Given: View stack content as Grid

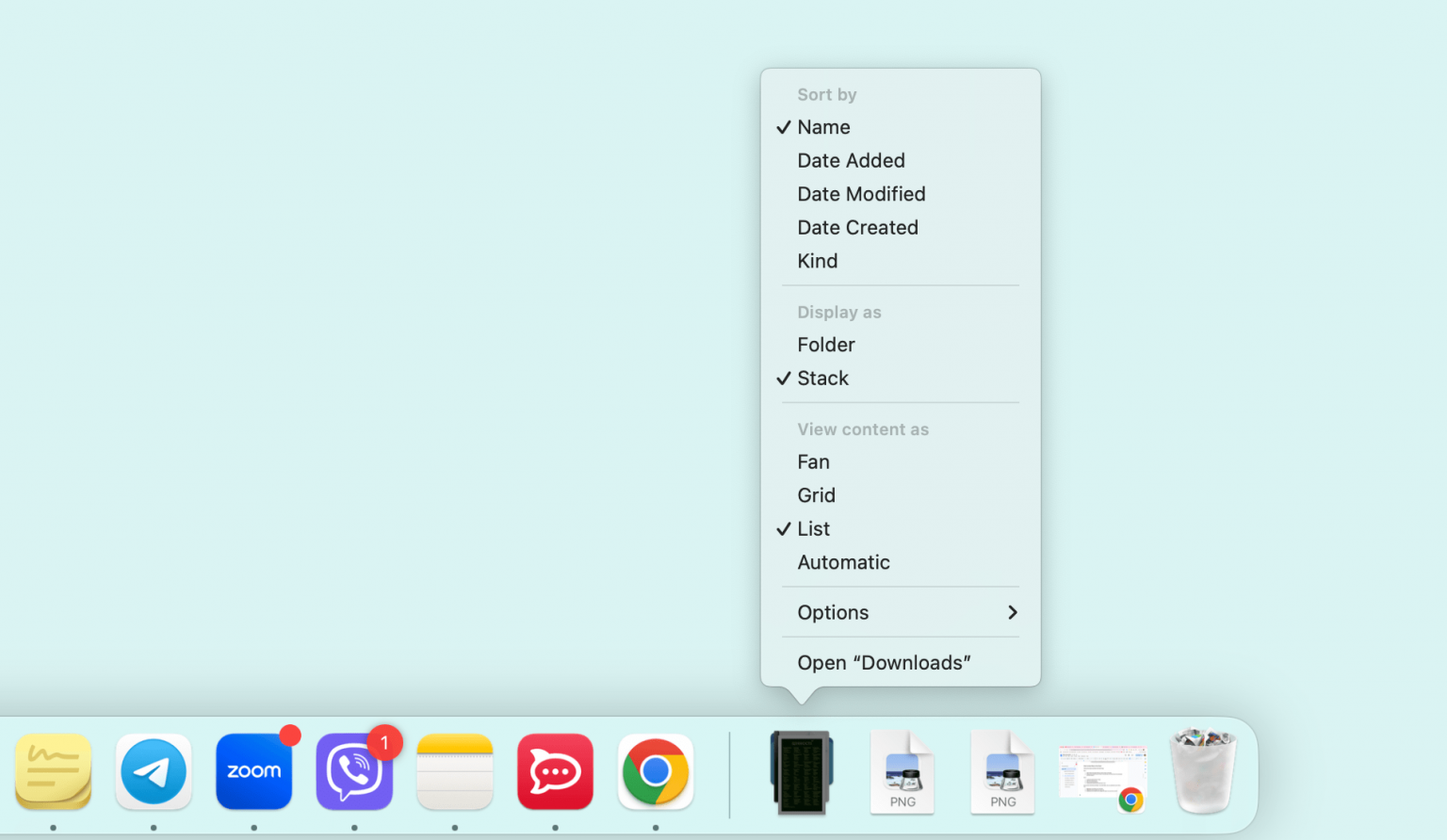Looking at the screenshot, I should click(816, 494).
